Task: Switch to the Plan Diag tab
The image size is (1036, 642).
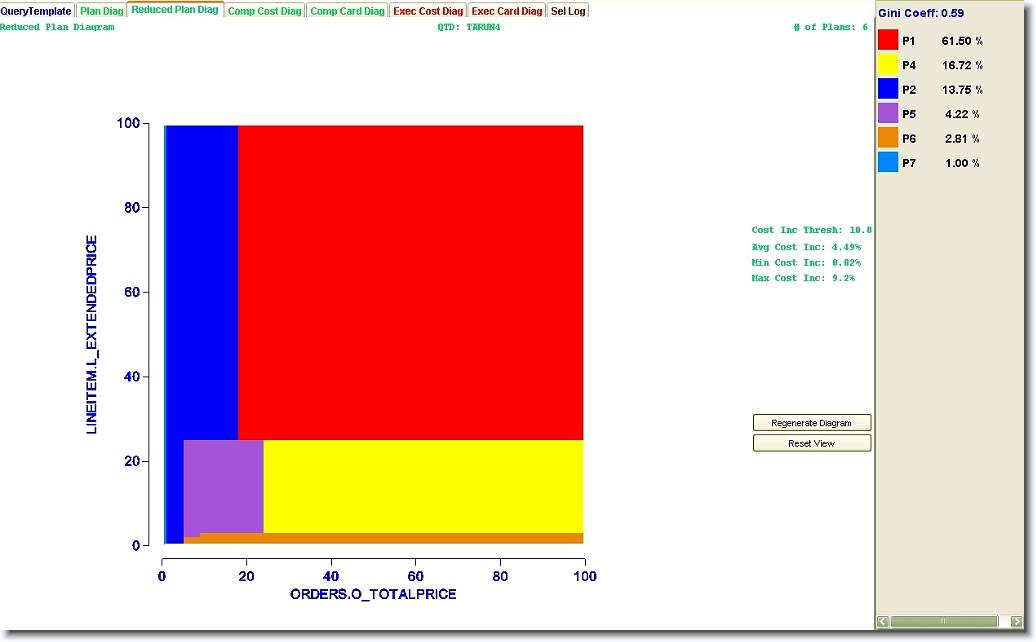Action: [102, 11]
